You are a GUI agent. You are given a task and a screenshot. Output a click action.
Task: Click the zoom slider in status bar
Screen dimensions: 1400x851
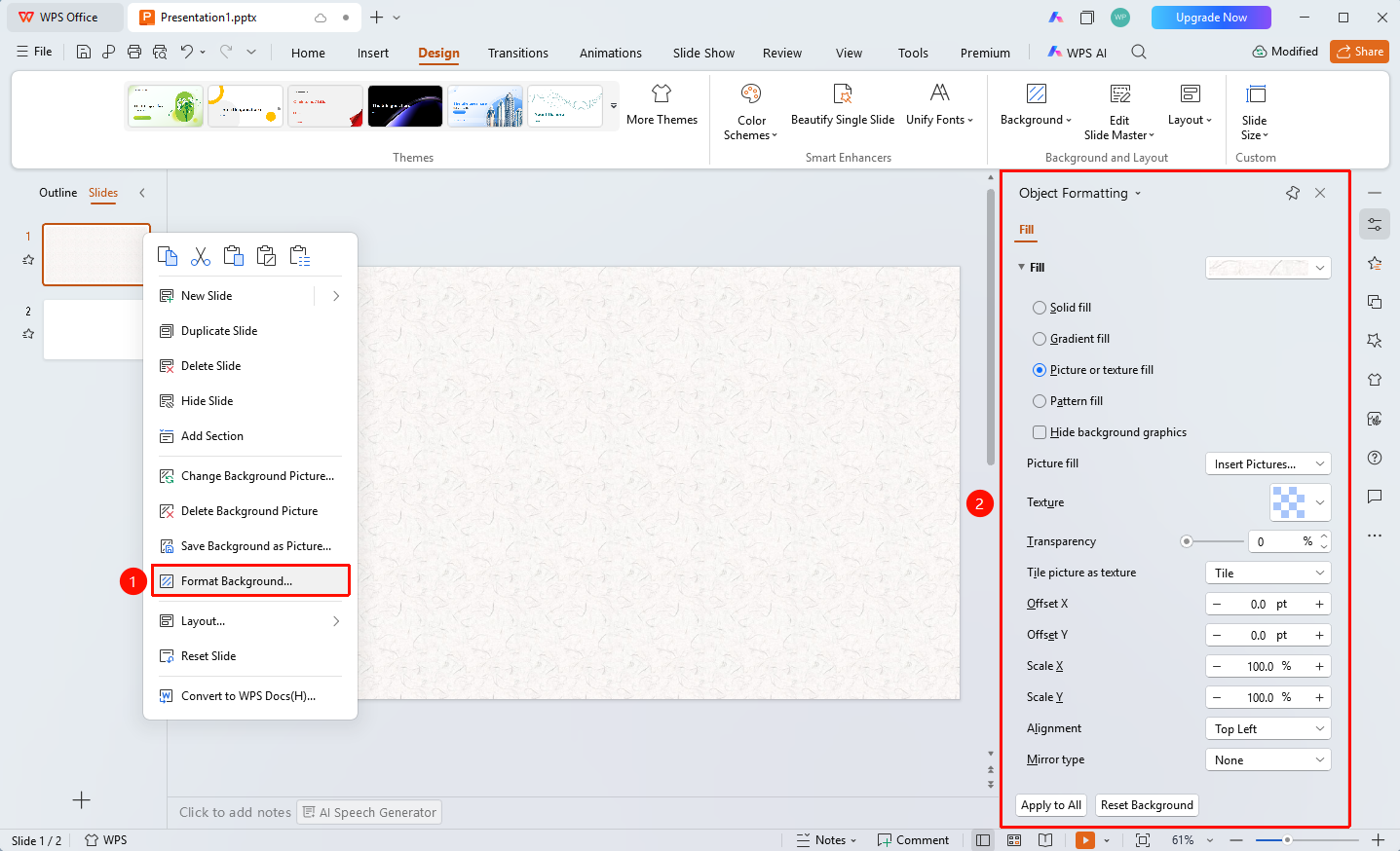1305,840
